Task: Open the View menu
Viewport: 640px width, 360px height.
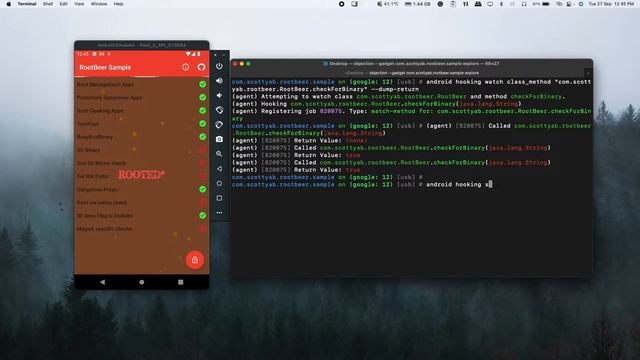Action: click(x=79, y=4)
